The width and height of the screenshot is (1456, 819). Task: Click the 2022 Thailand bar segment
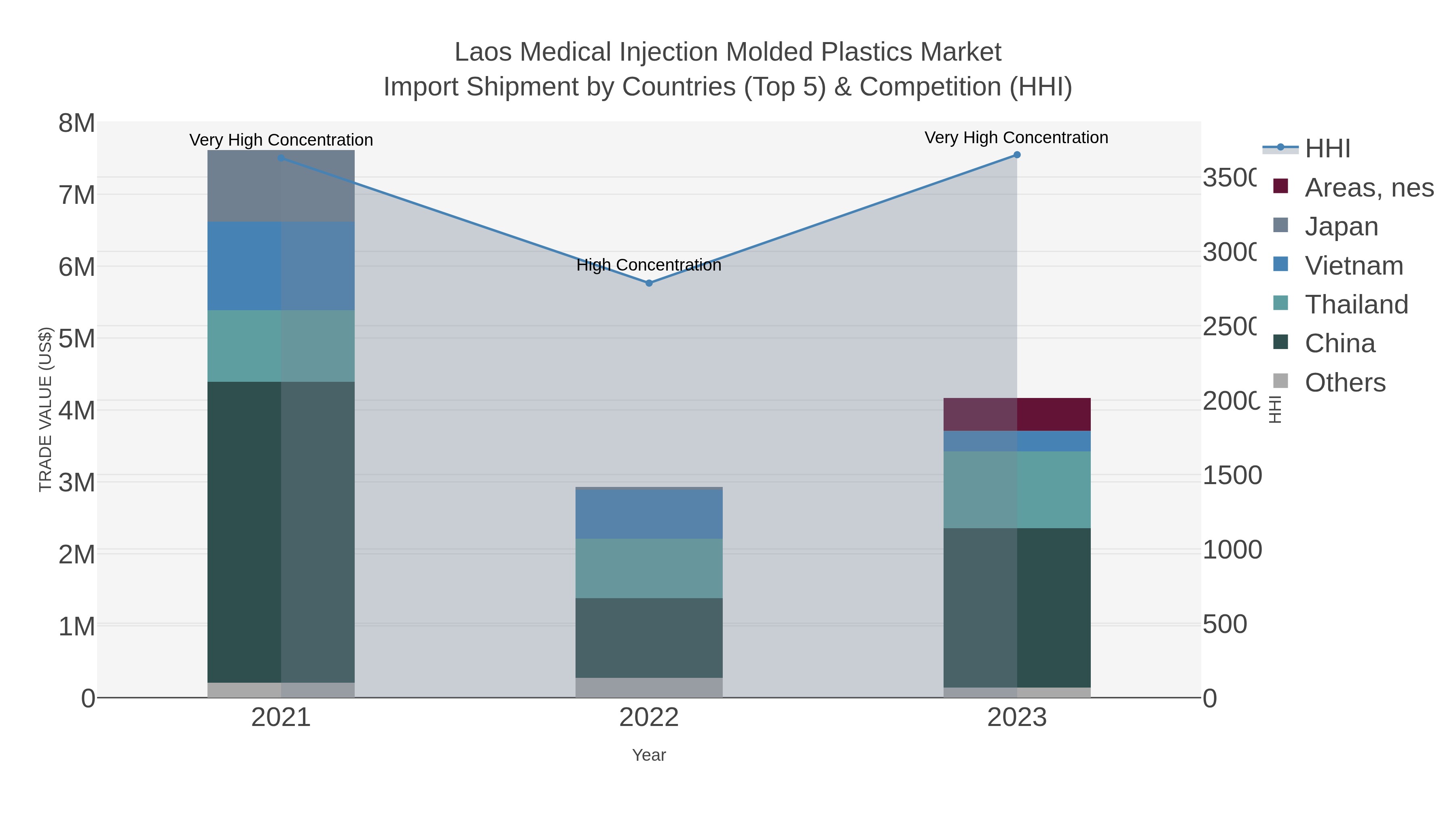click(649, 569)
